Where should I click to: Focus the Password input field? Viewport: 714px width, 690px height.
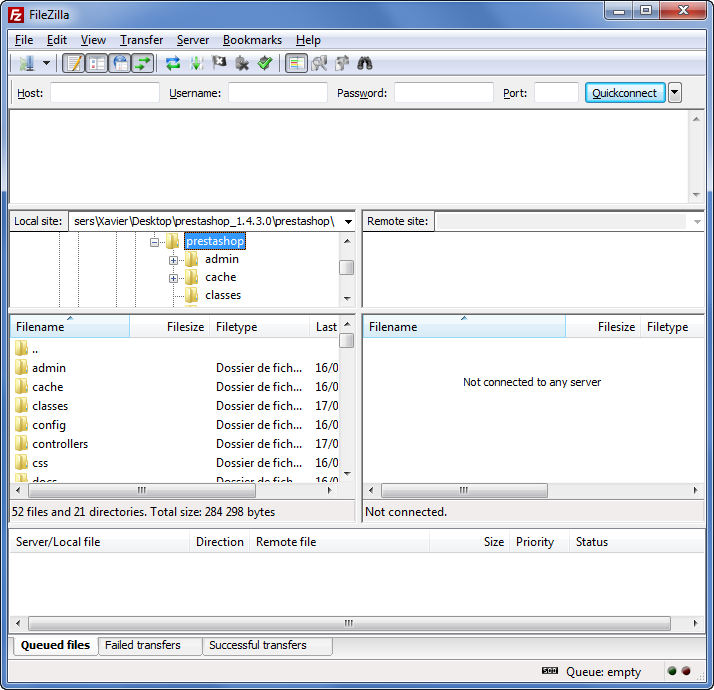[x=444, y=92]
